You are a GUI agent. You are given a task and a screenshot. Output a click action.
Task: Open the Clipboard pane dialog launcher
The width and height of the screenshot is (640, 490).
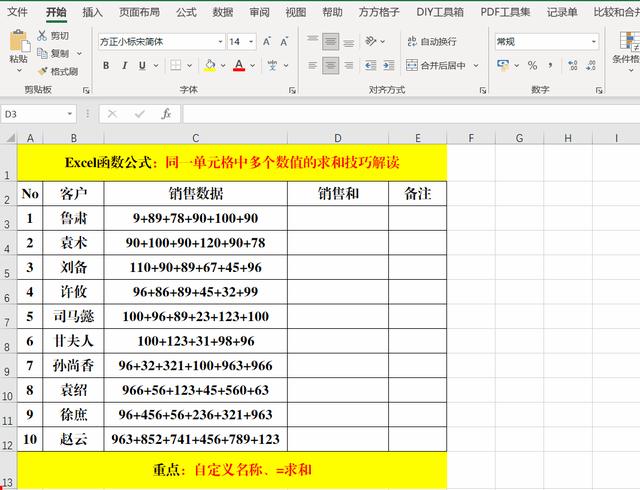pos(86,90)
